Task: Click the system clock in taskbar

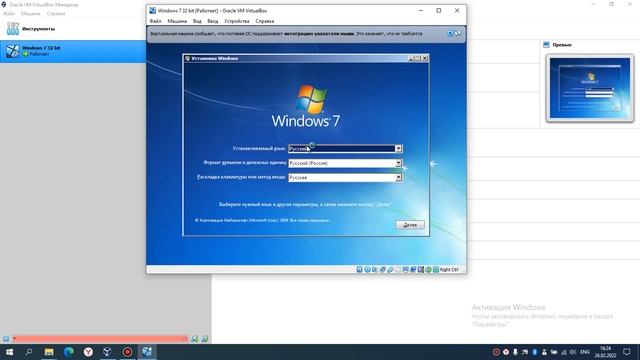Action: (605, 352)
